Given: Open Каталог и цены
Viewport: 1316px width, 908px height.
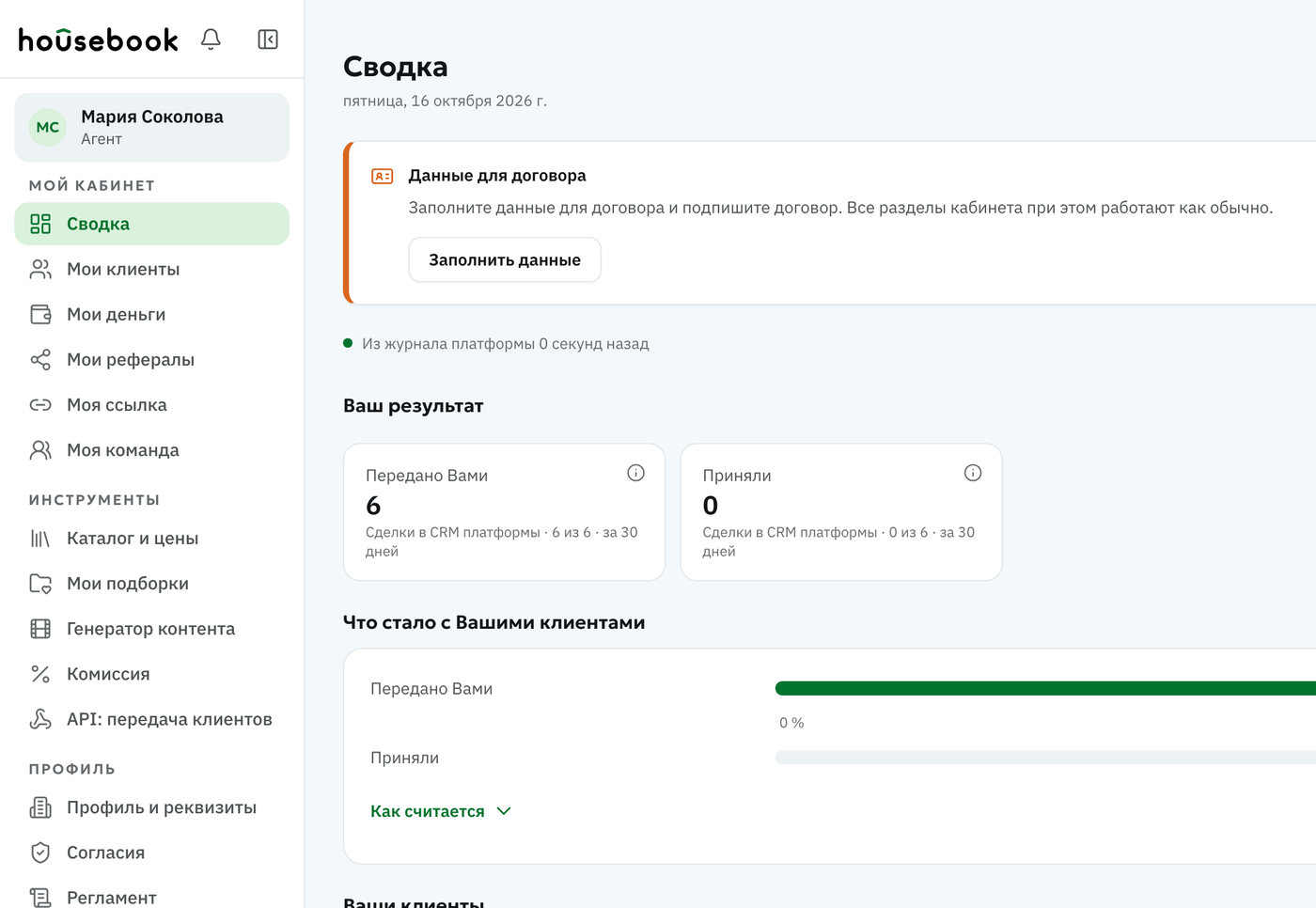Looking at the screenshot, I should click(151, 538).
